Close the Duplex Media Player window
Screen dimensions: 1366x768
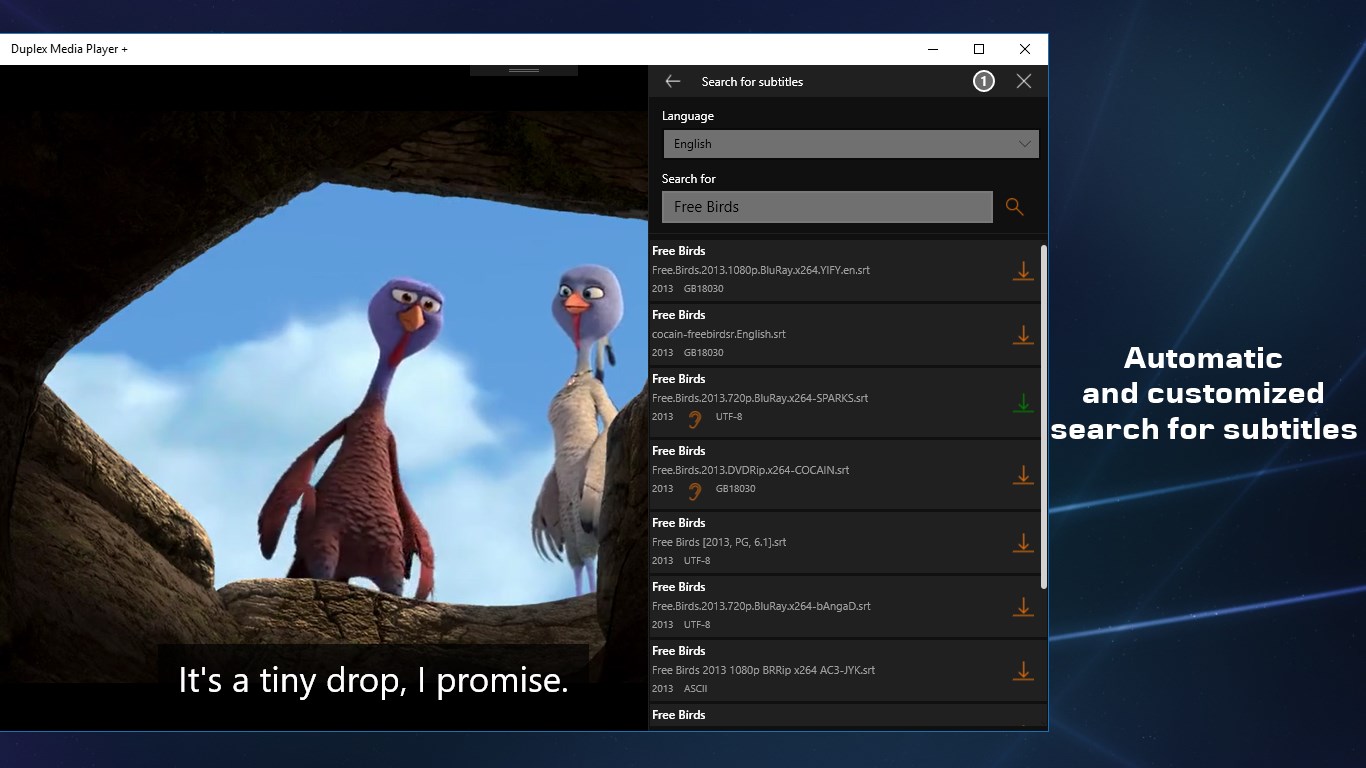click(x=1025, y=49)
